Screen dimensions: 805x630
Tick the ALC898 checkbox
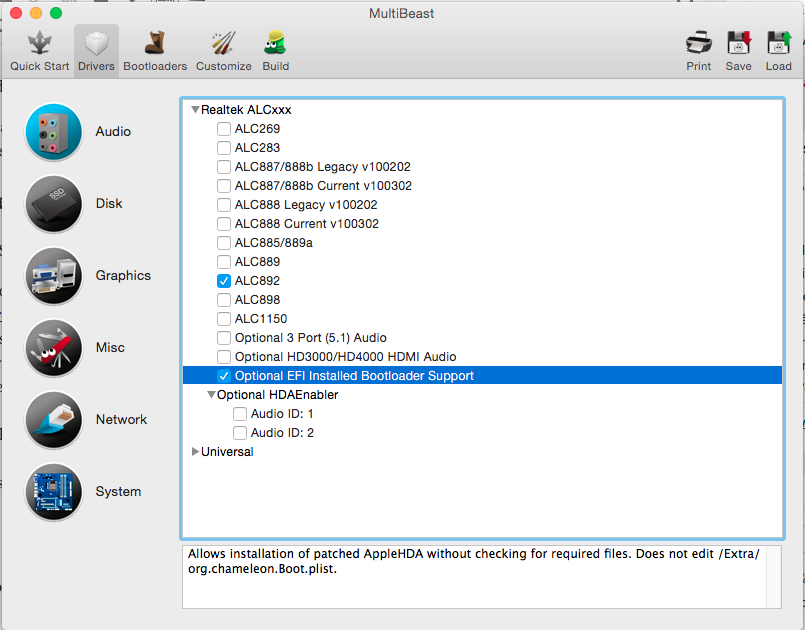pyautogui.click(x=224, y=300)
